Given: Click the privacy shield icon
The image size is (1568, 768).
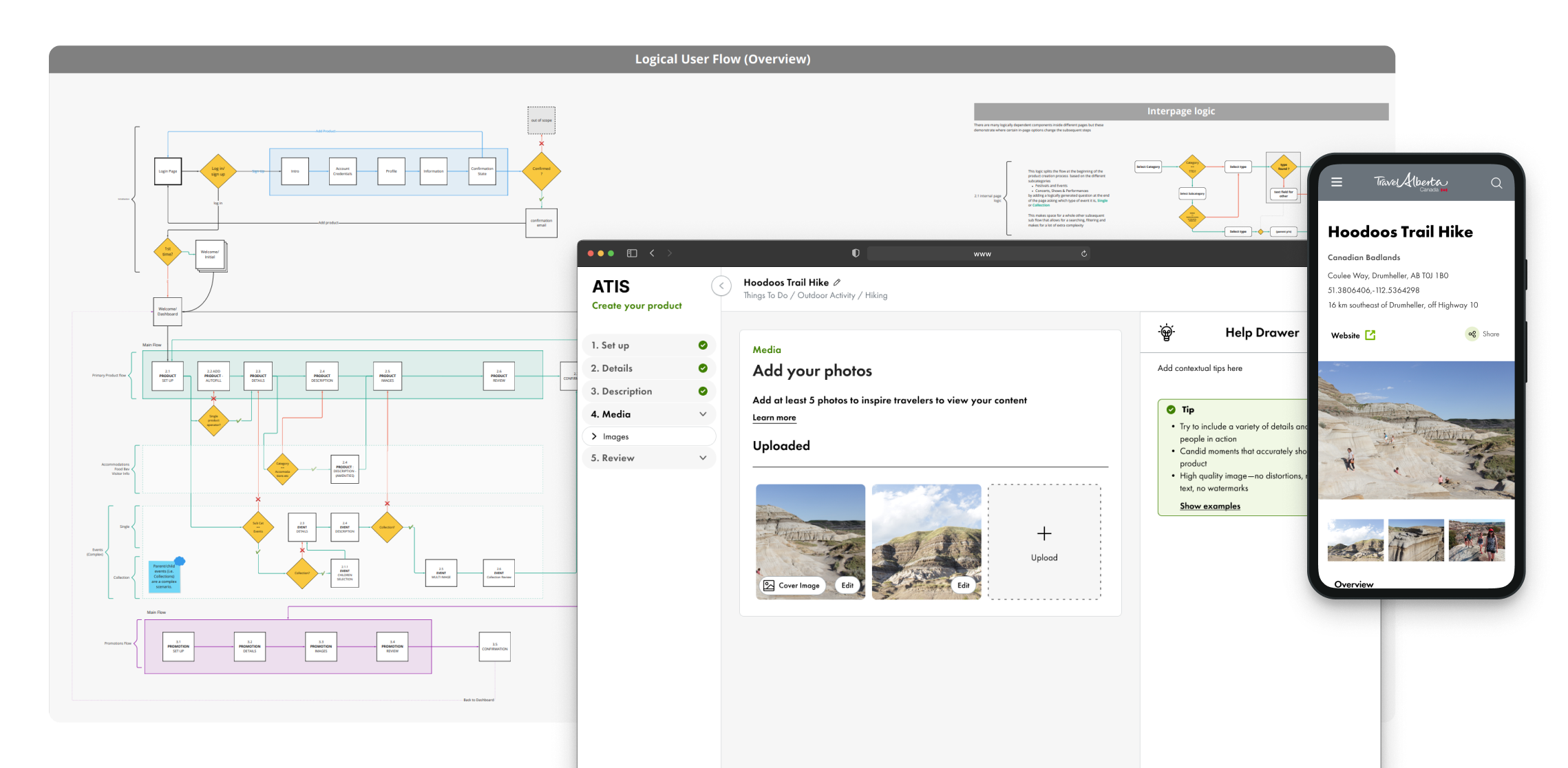Looking at the screenshot, I should (856, 253).
